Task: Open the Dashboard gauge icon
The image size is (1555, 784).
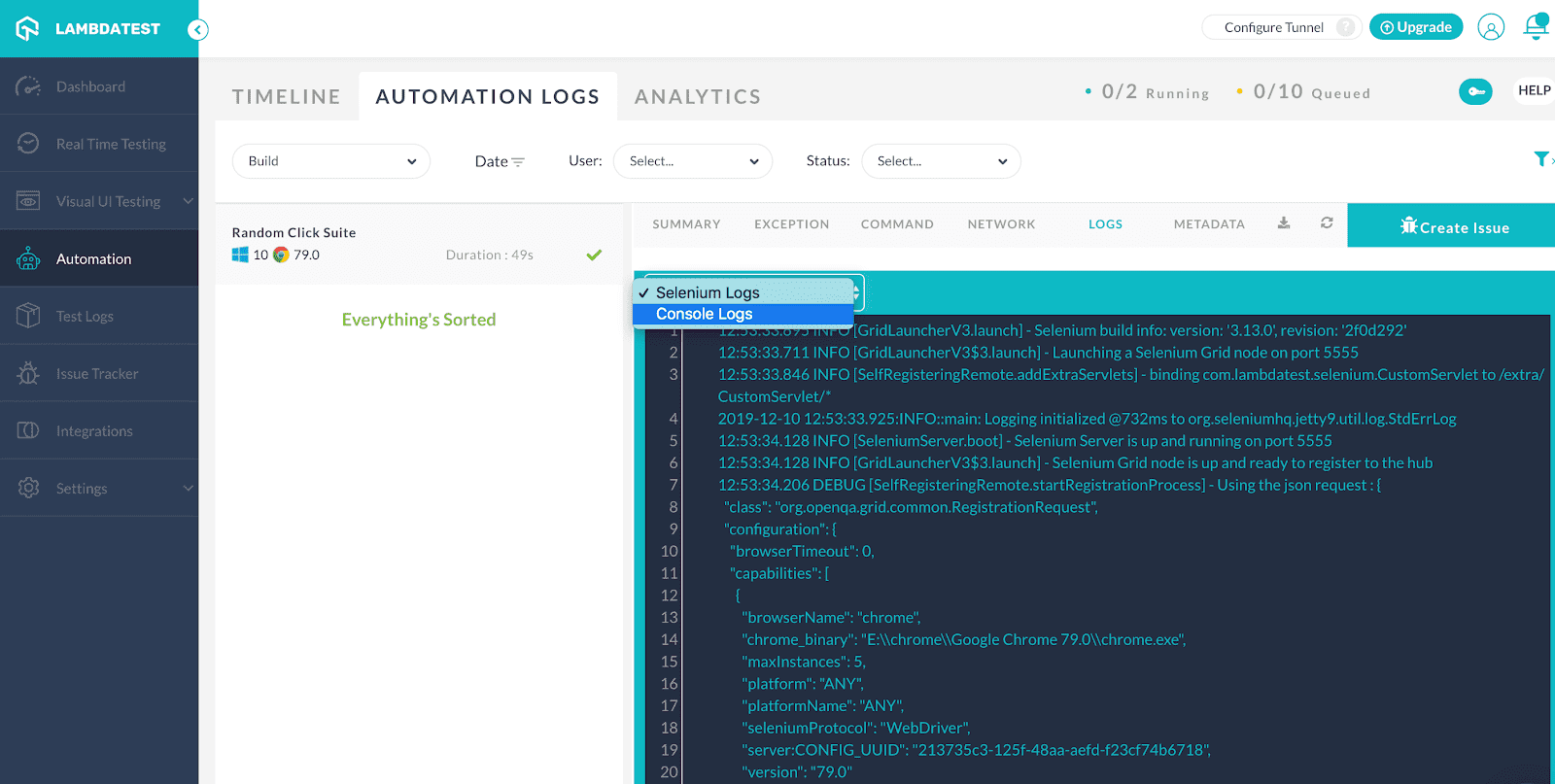Action: 28,86
